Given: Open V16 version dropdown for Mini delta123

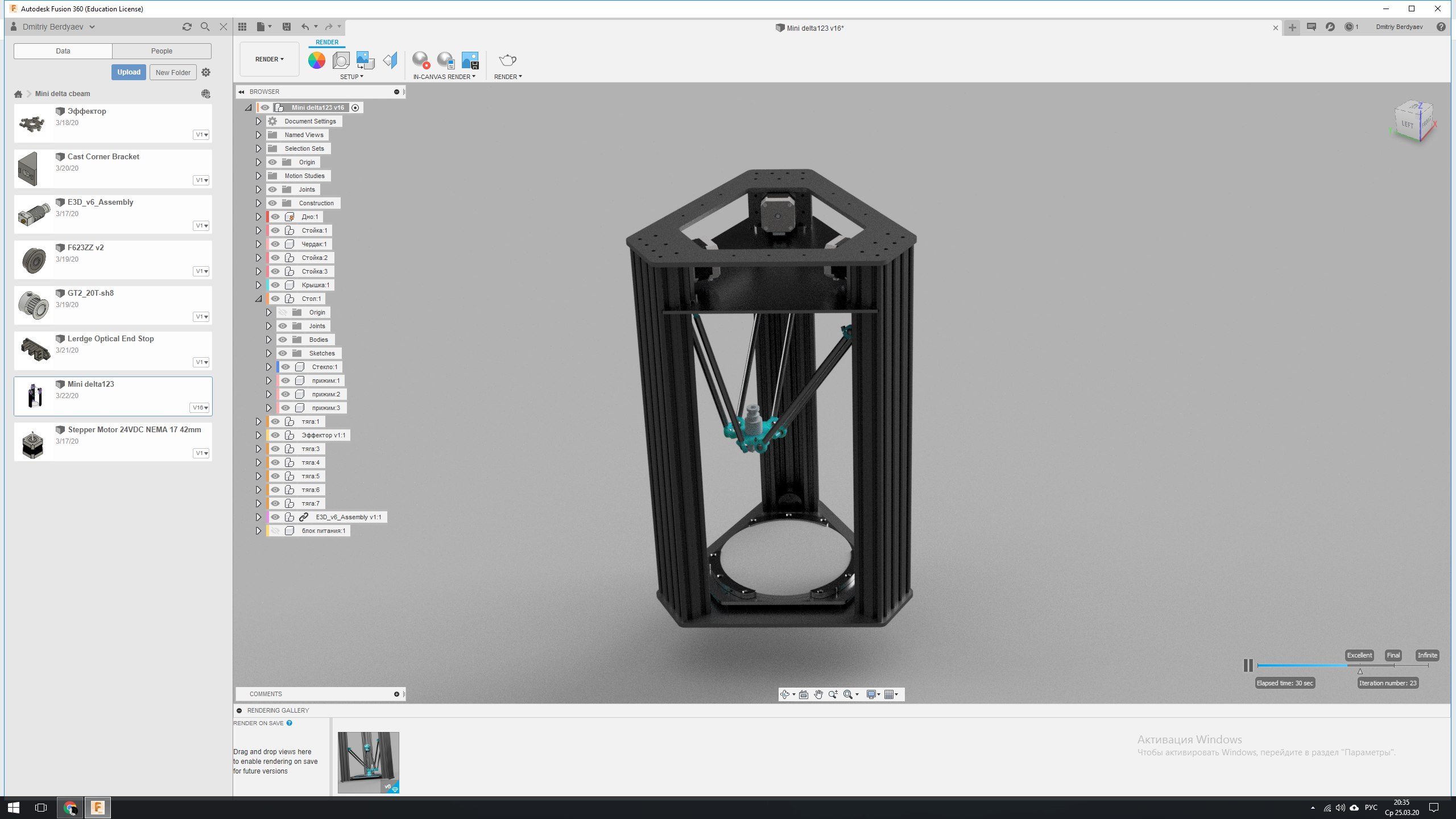Looking at the screenshot, I should [x=200, y=408].
